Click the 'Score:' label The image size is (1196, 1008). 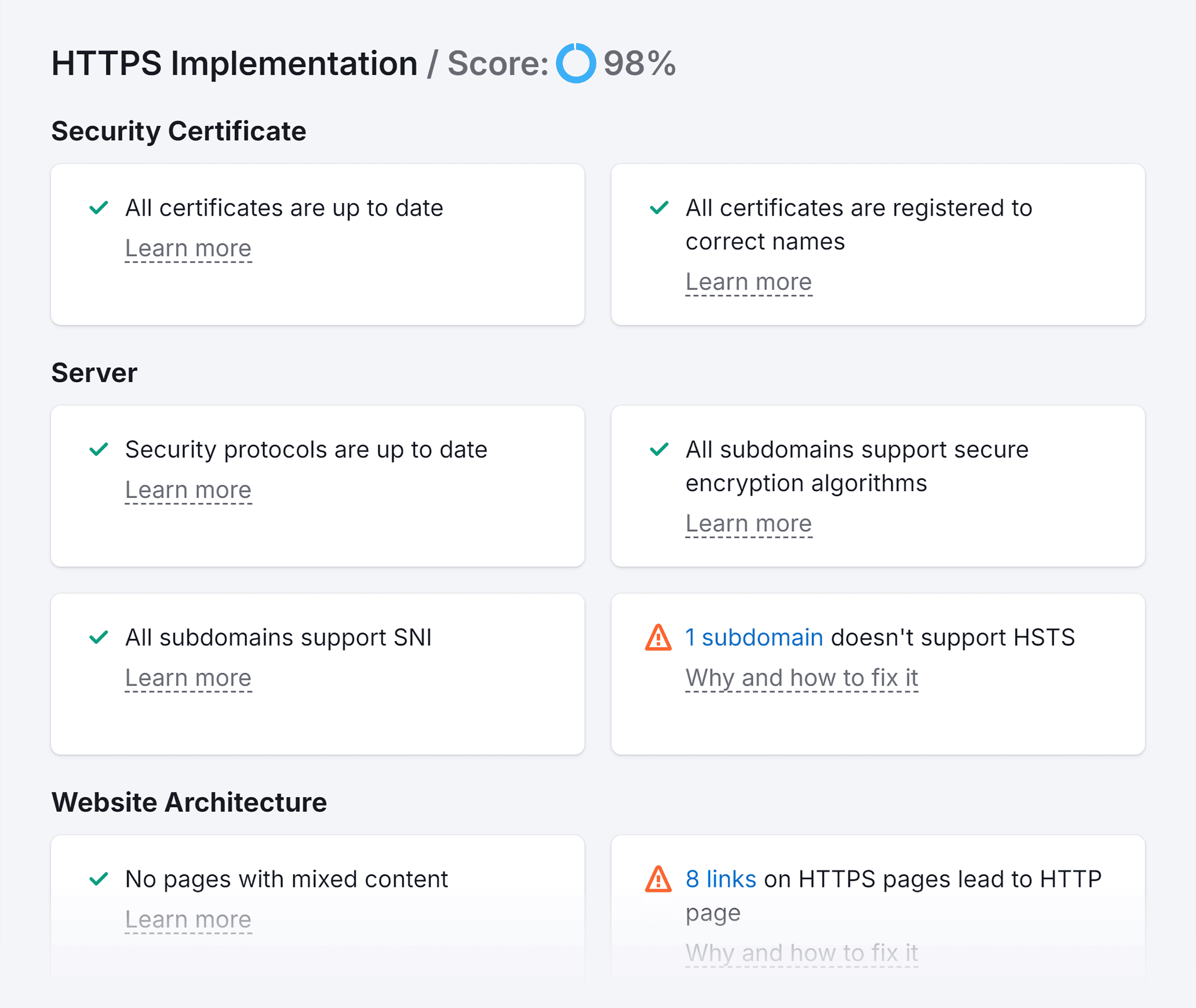click(498, 64)
